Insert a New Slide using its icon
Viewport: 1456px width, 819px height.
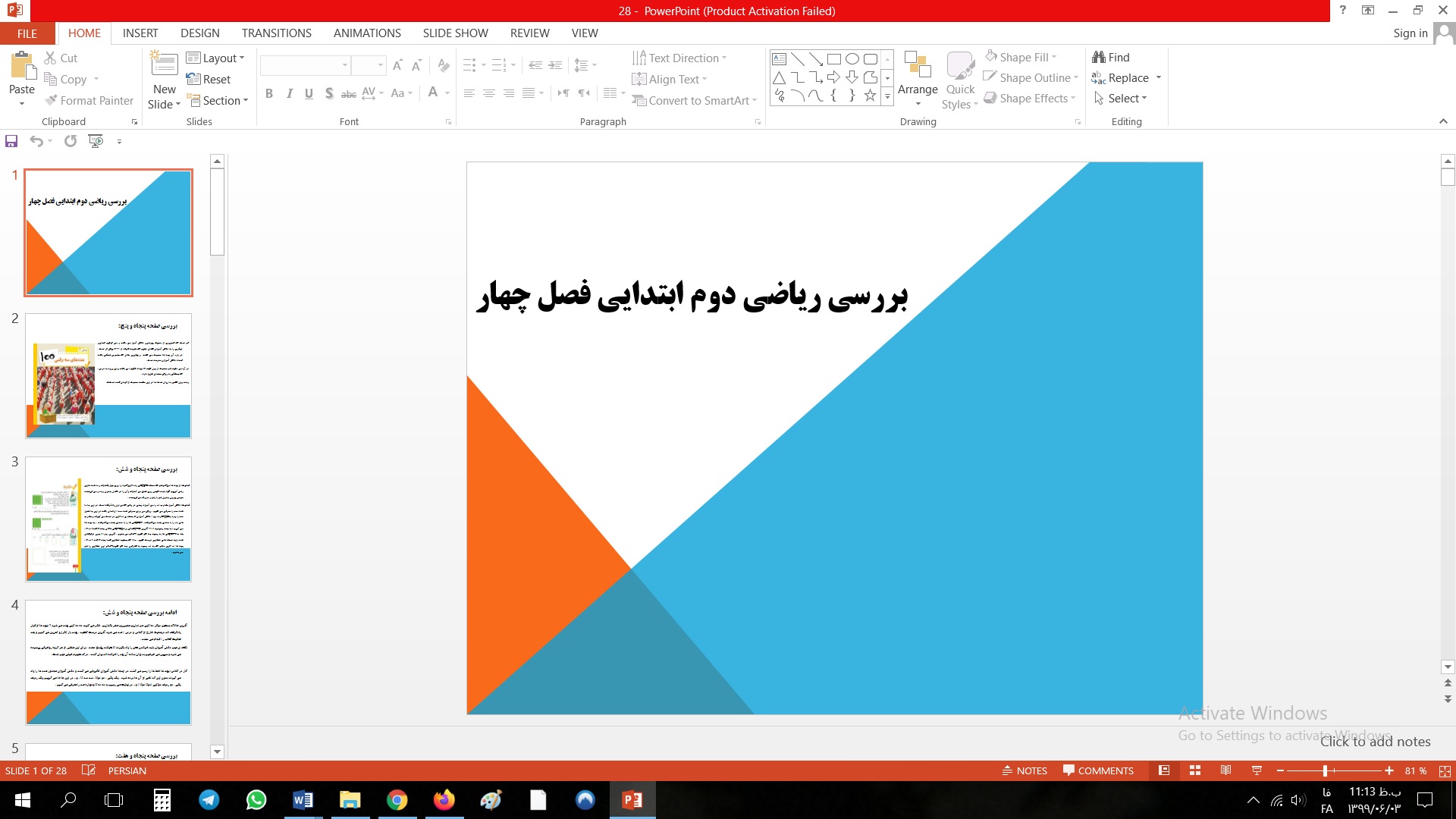coord(165,65)
